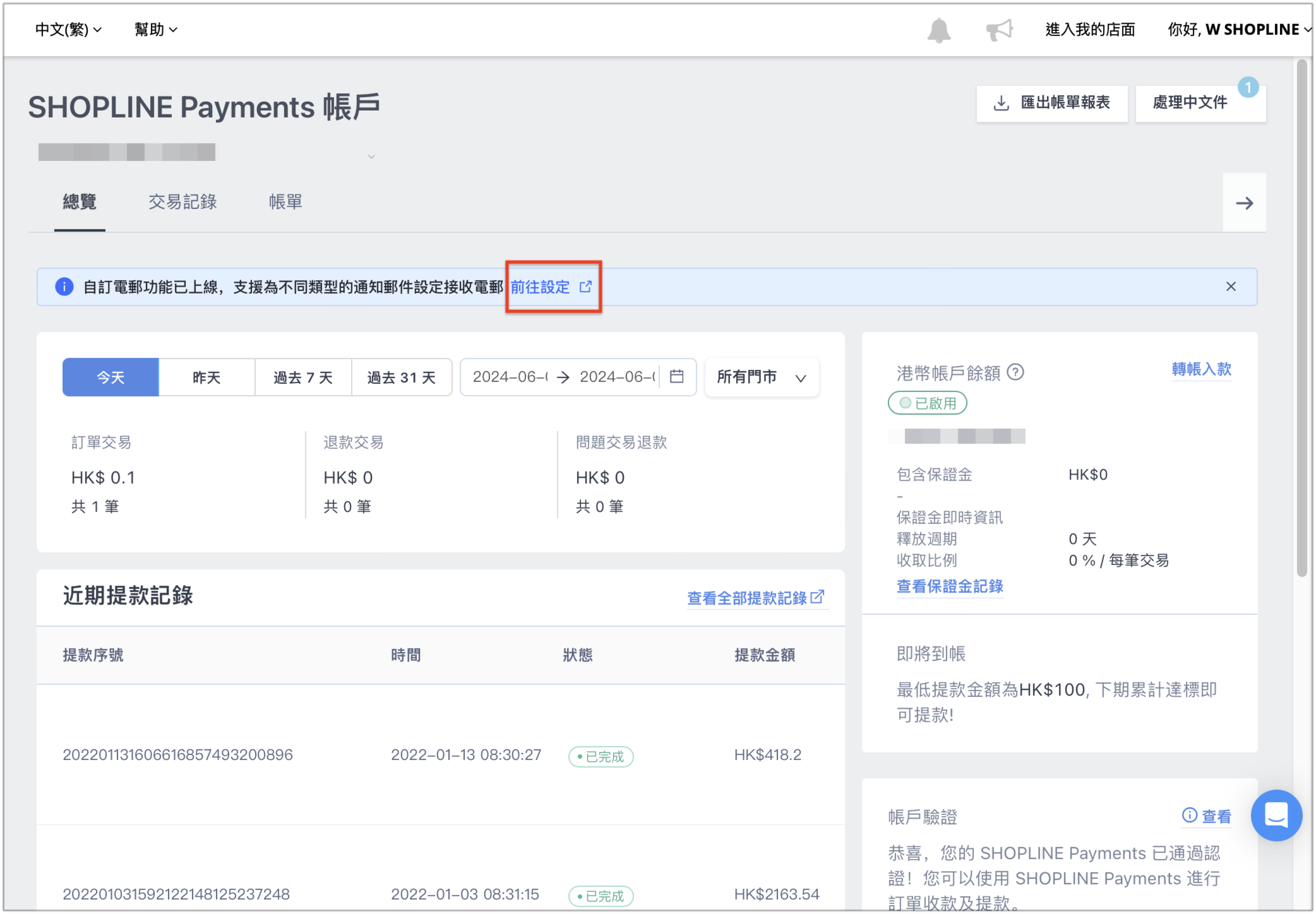The height and width of the screenshot is (914, 1316).
Task: Click the 已完成 status for HK$418.2 row
Action: [x=601, y=756]
